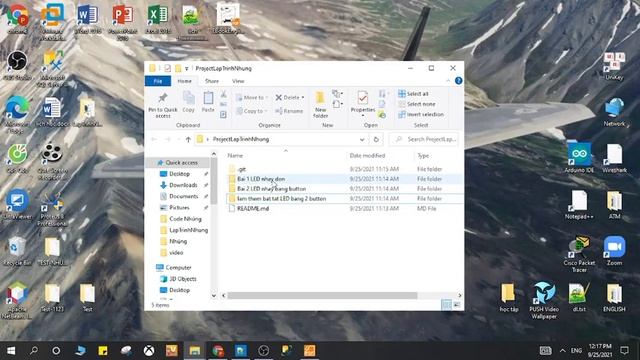Open the Easy access dropdown

coord(337,104)
